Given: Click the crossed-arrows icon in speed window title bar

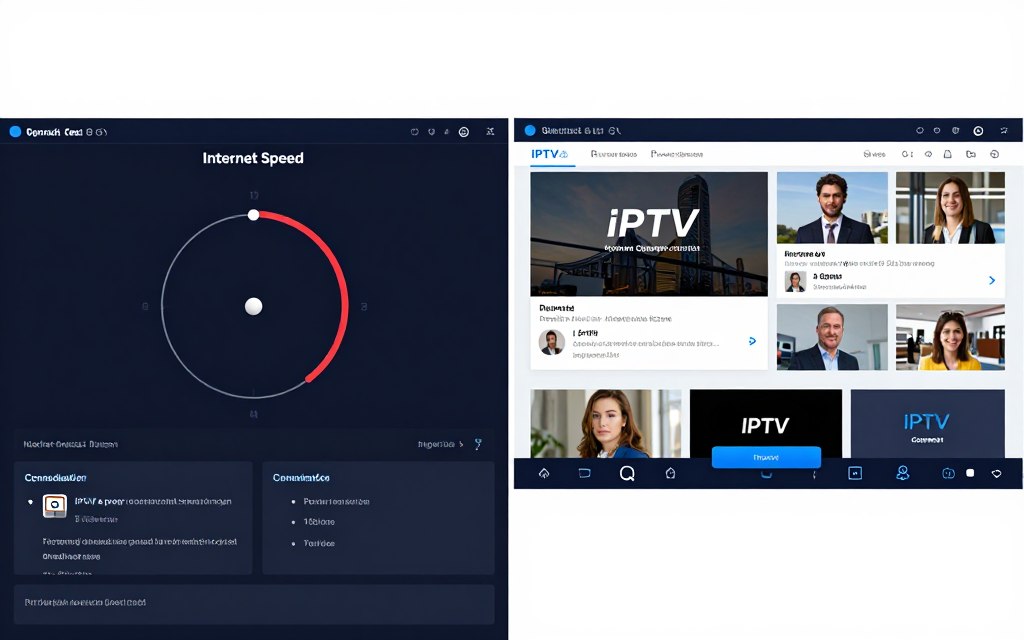Looking at the screenshot, I should (x=490, y=132).
